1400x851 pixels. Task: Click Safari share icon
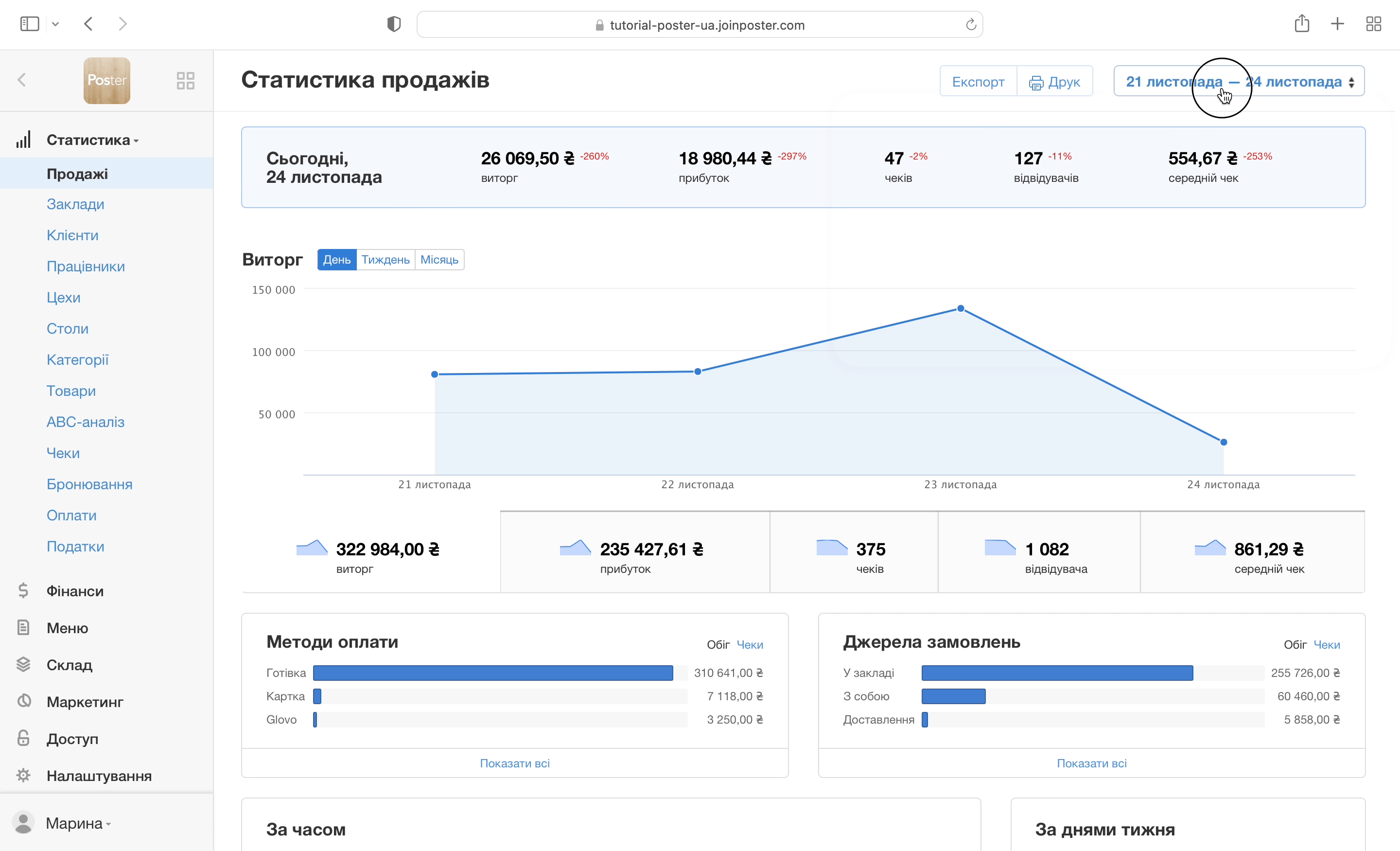(x=1302, y=24)
